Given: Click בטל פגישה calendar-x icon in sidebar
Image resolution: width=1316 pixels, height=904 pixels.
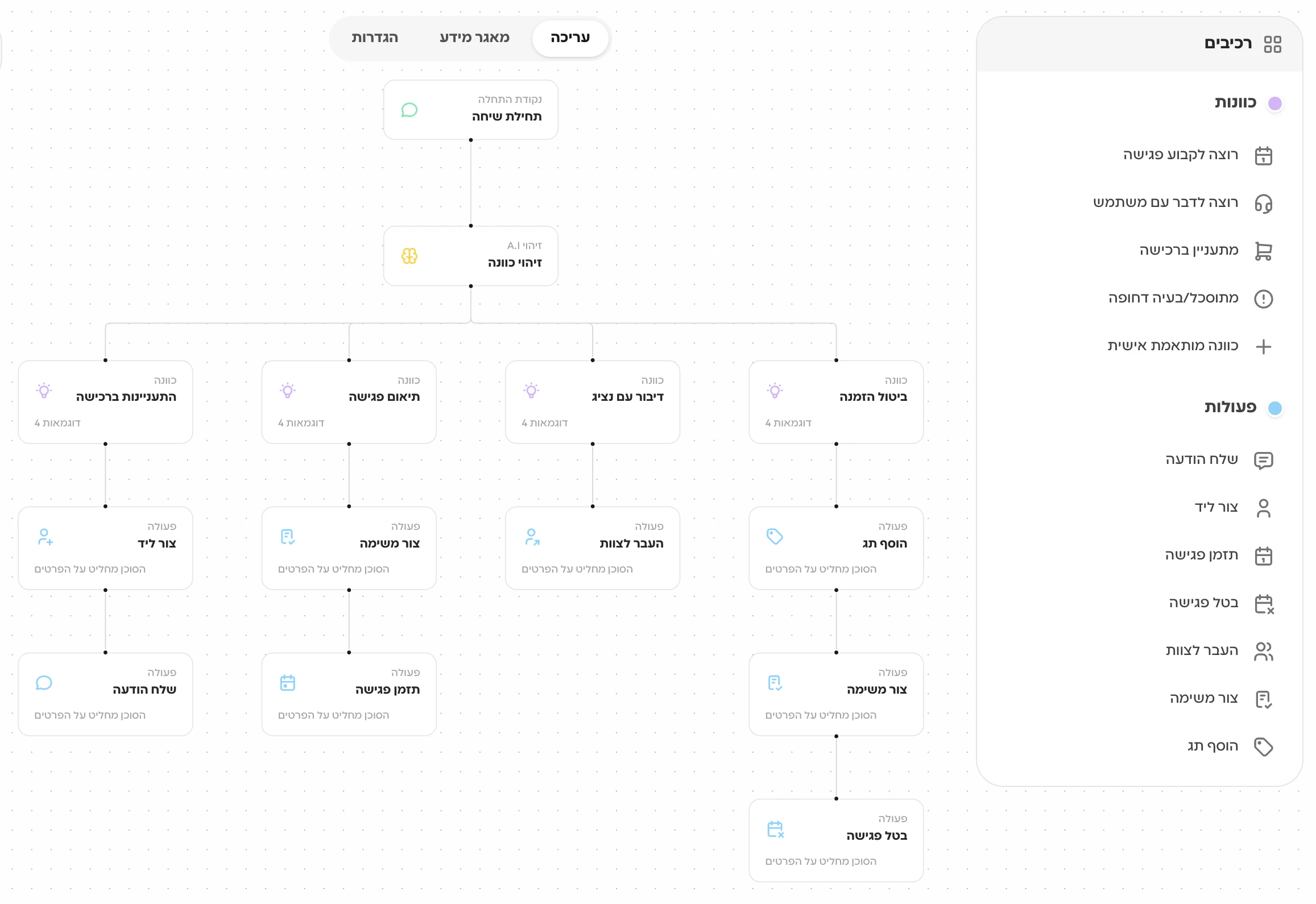Looking at the screenshot, I should (x=1264, y=603).
